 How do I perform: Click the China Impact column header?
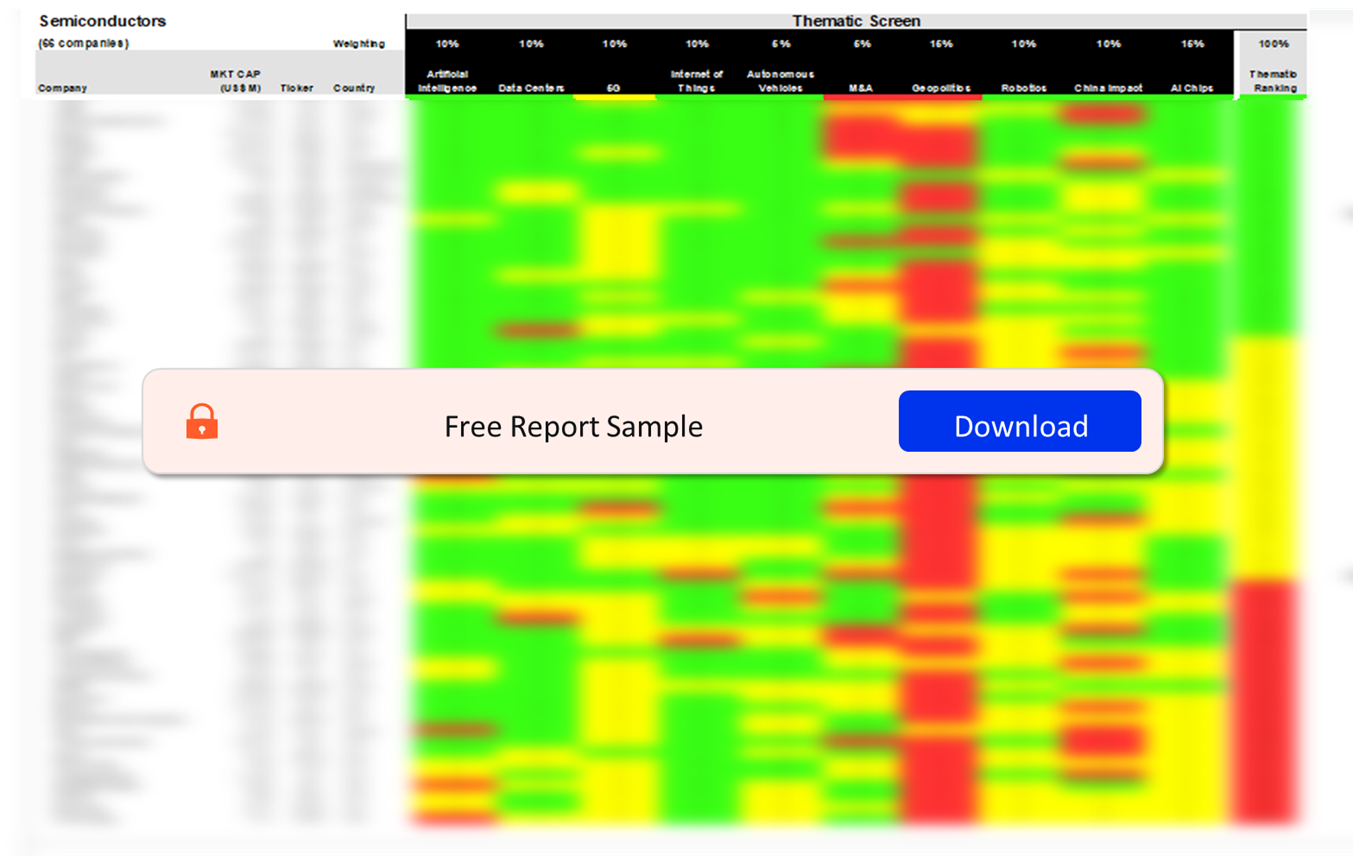[x=1108, y=88]
